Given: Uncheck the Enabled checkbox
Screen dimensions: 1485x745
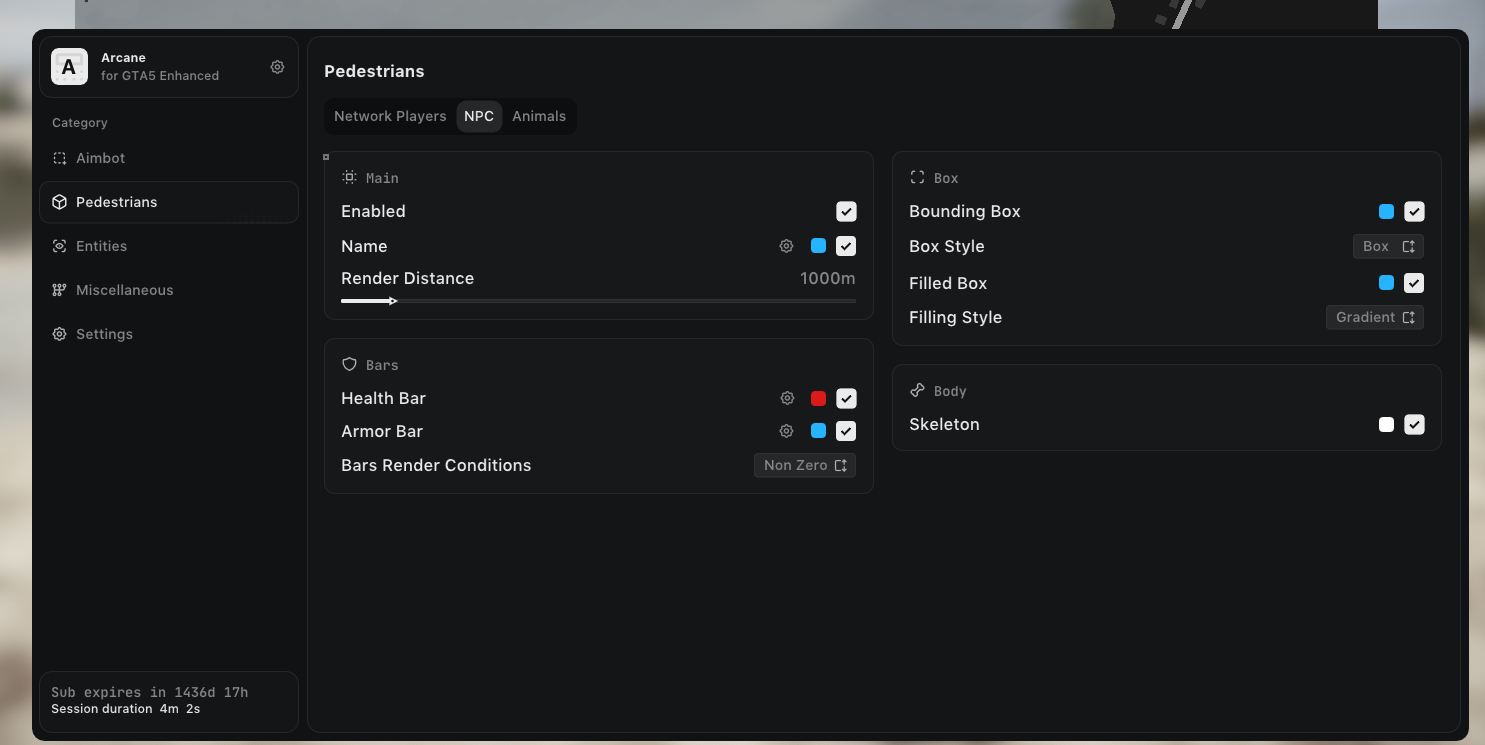Looking at the screenshot, I should coord(846,211).
